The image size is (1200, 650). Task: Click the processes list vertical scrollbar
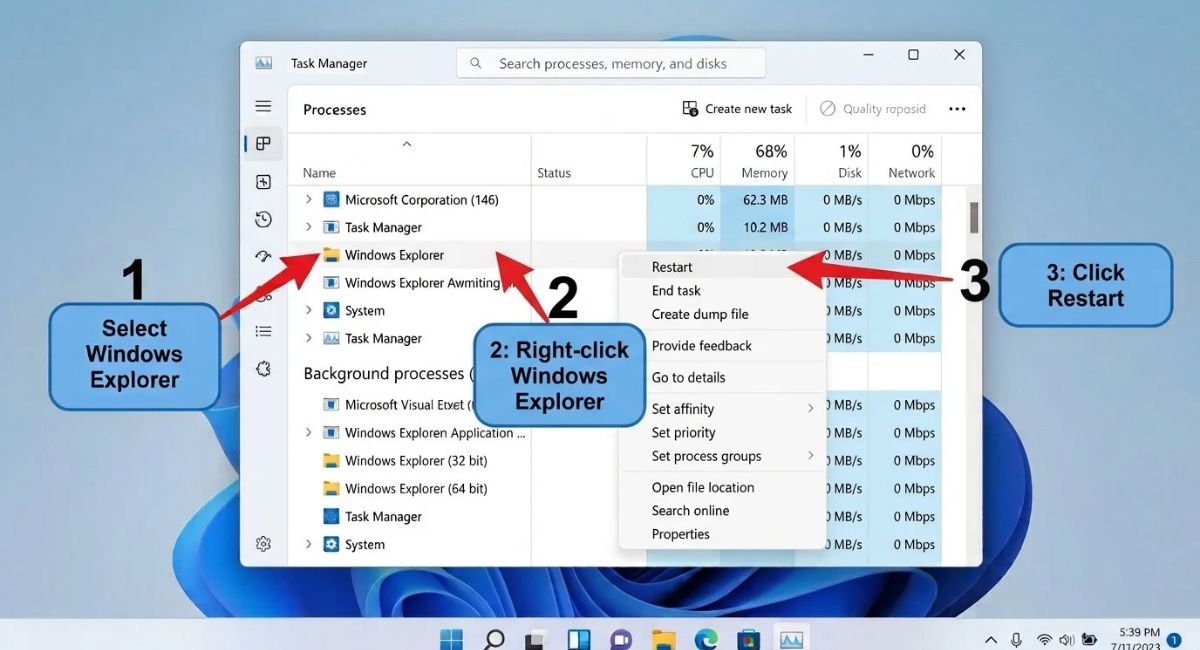coord(974,217)
